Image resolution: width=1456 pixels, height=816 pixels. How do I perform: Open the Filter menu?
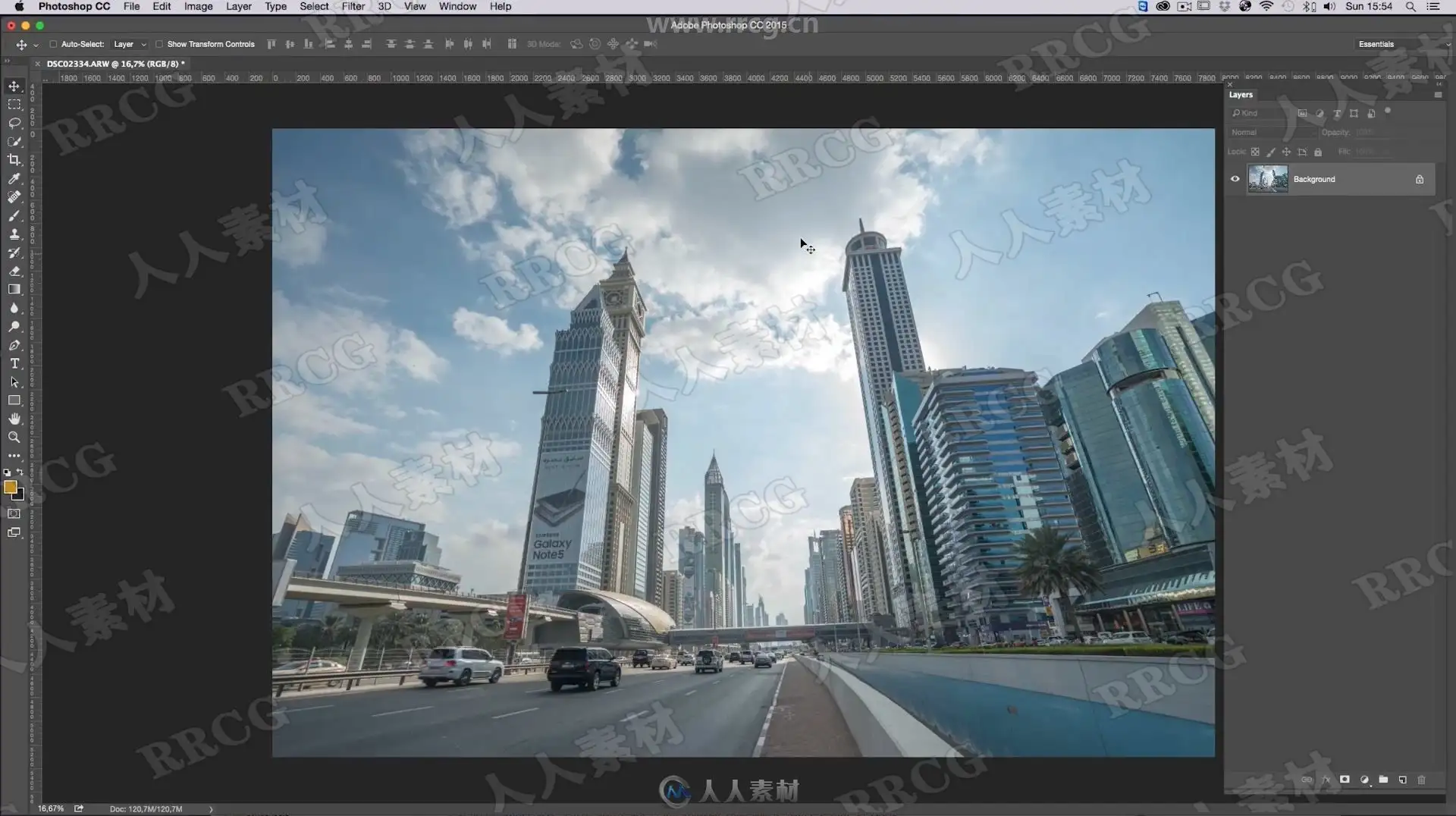353,6
